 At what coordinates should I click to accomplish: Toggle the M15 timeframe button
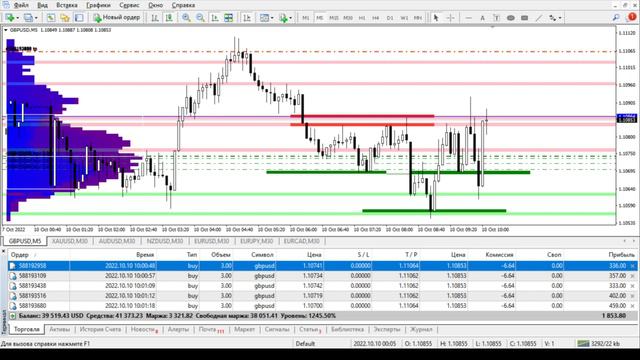pos(334,18)
